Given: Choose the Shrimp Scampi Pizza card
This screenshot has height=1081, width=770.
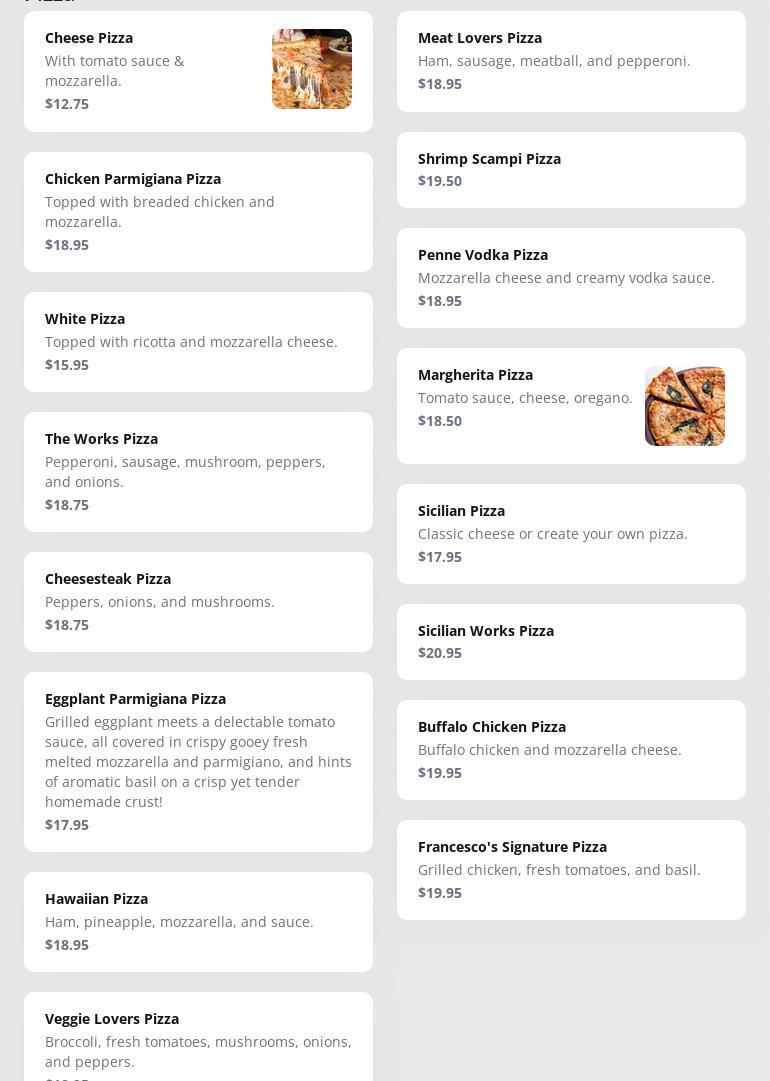Looking at the screenshot, I should pyautogui.click(x=571, y=170).
